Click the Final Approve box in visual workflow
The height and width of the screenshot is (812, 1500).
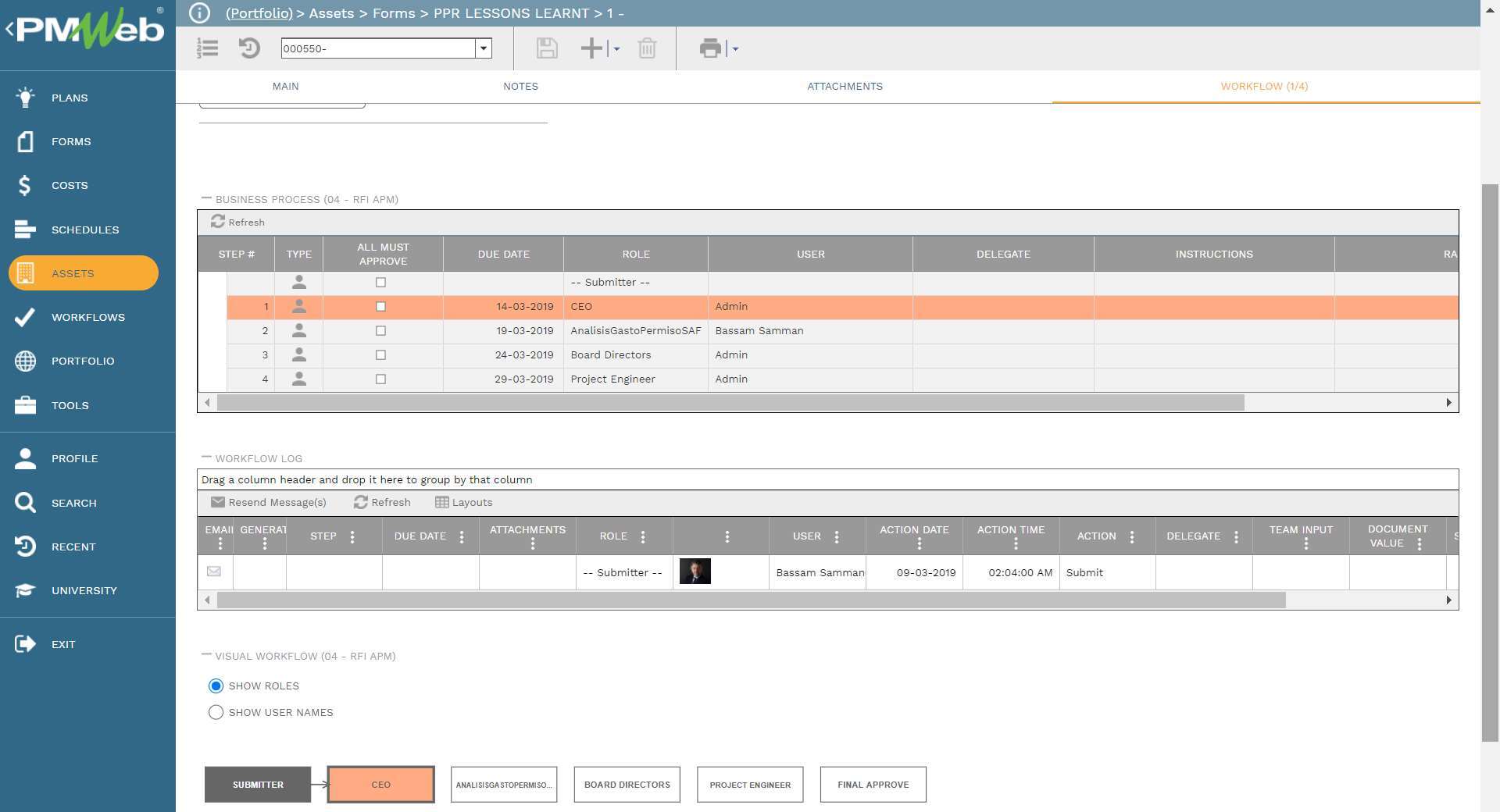[x=873, y=785]
